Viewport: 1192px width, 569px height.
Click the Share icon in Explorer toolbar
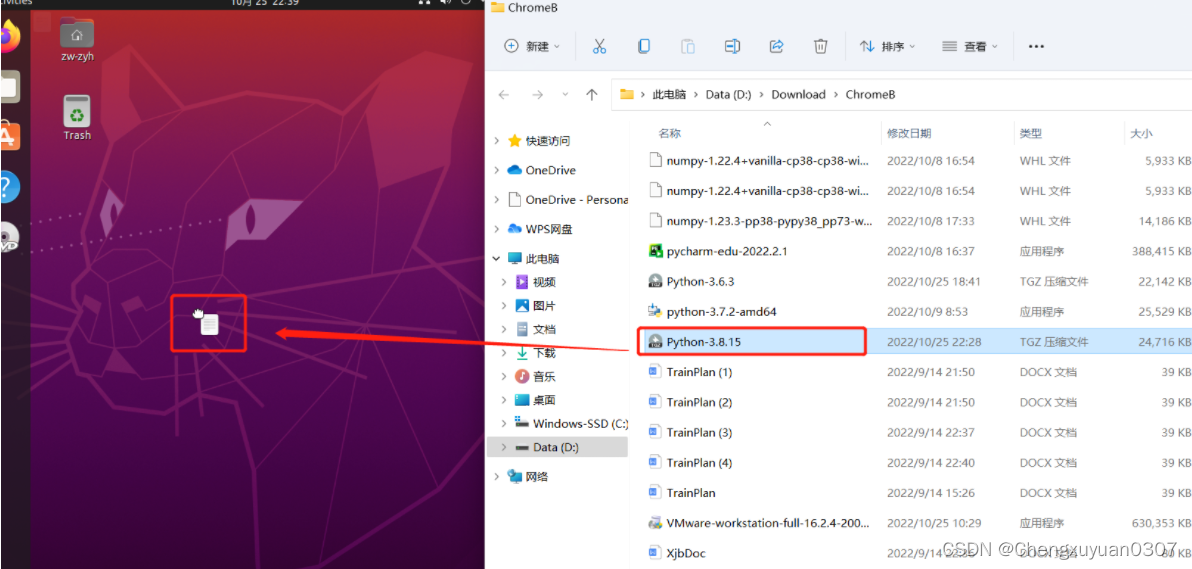776,46
